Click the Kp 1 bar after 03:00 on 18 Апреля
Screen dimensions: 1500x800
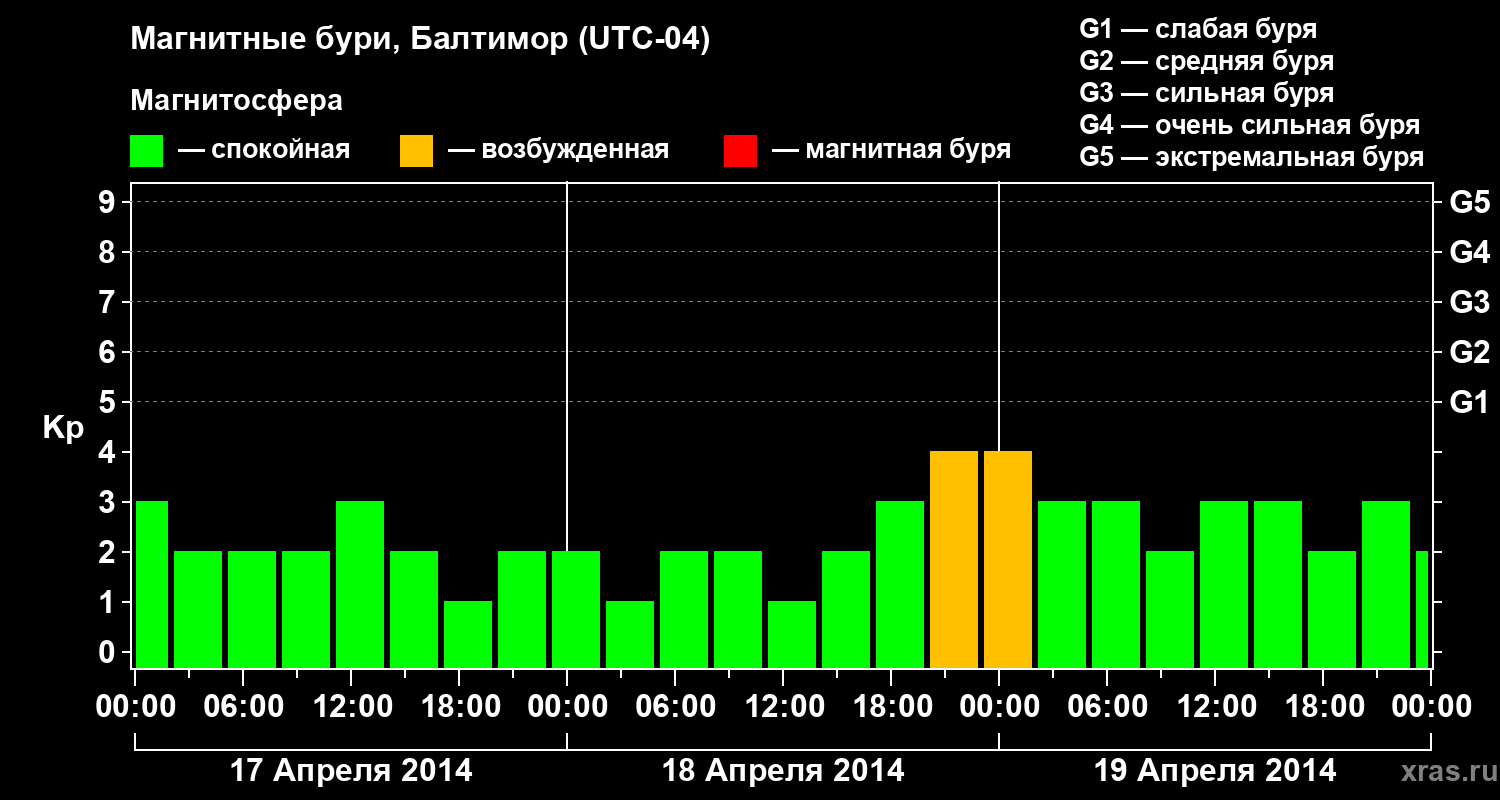tap(630, 635)
